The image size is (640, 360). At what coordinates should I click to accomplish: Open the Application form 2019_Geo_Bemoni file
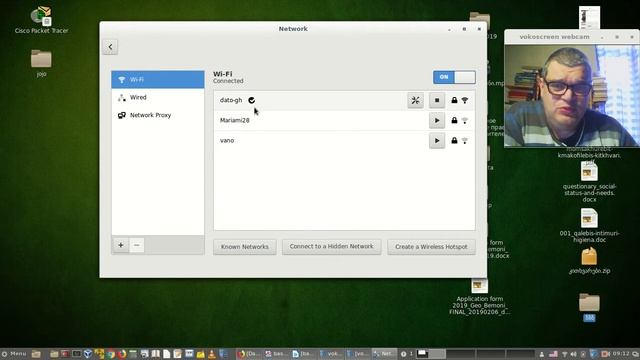coord(479,297)
